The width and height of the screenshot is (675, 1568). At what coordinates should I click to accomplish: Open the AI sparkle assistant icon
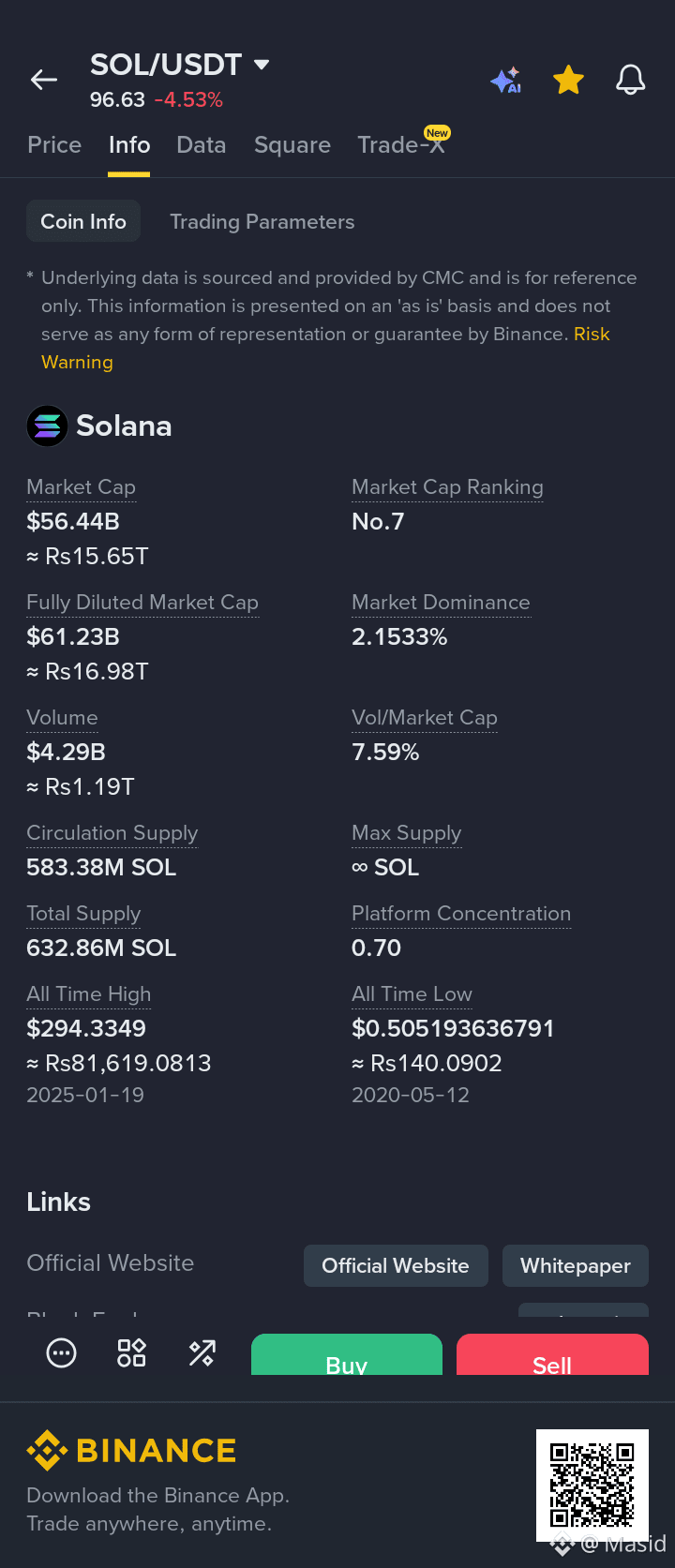coord(505,81)
